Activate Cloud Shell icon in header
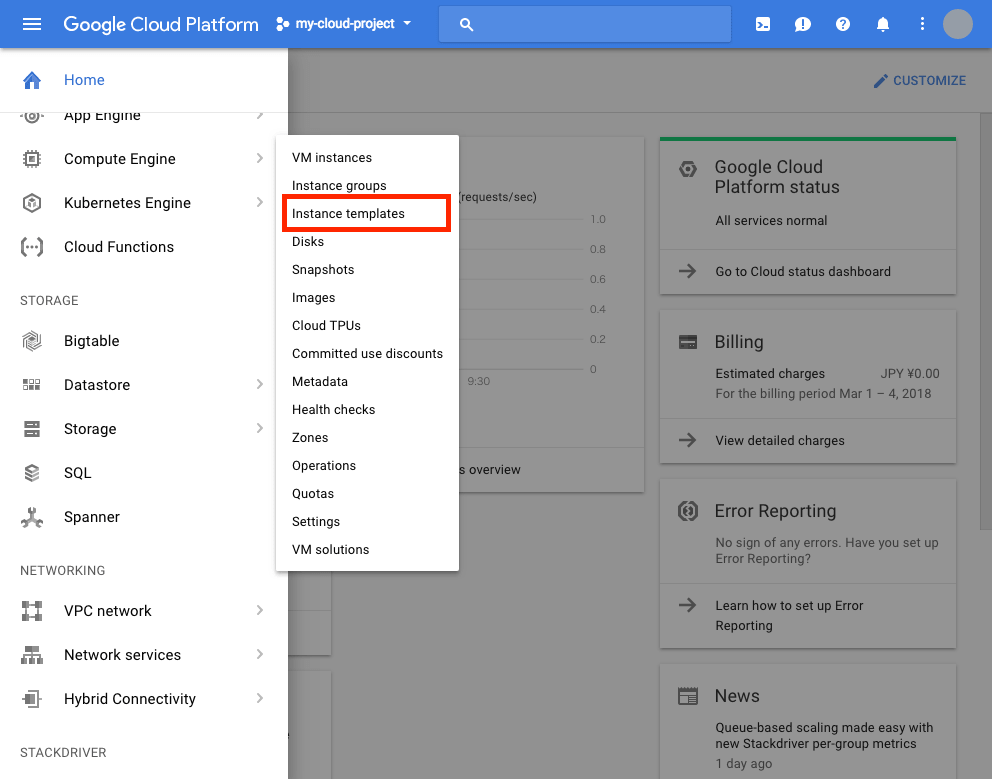992x779 pixels. coord(763,24)
